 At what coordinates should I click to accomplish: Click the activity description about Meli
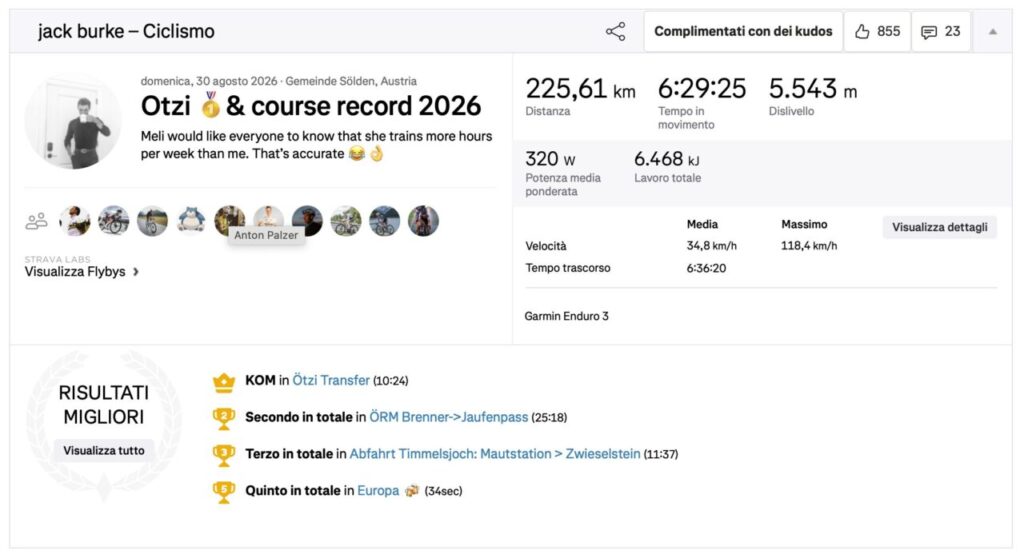coord(316,145)
